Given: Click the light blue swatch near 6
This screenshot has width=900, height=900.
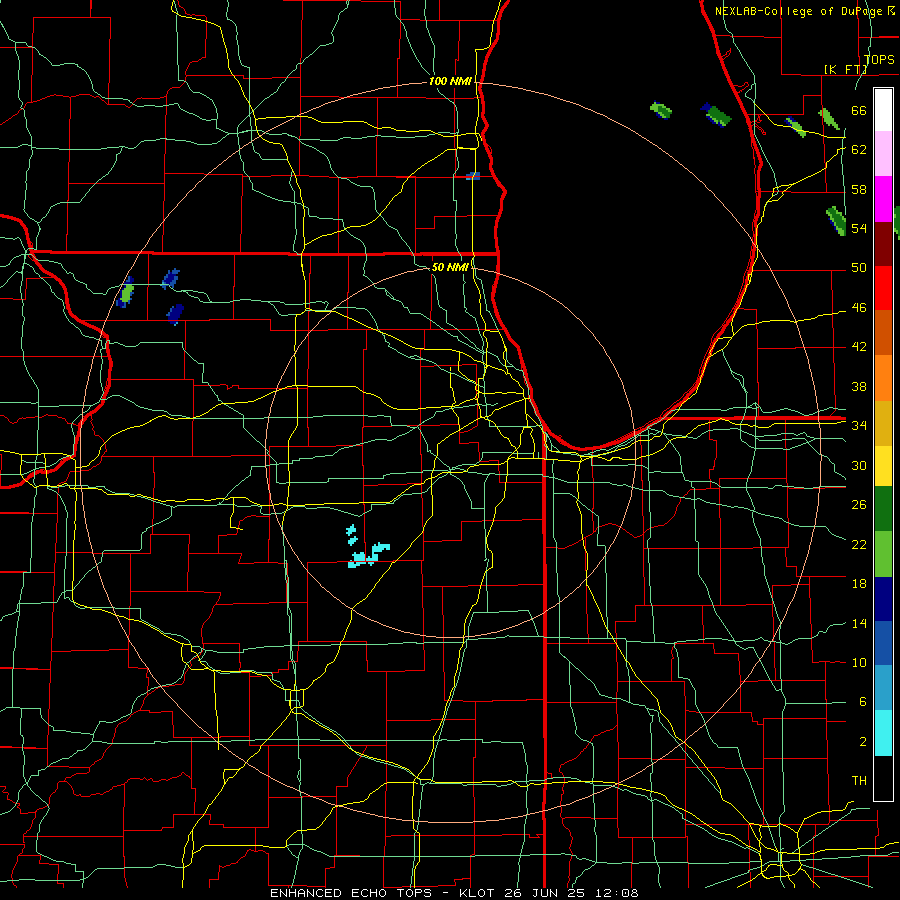Looking at the screenshot, I should [883, 688].
